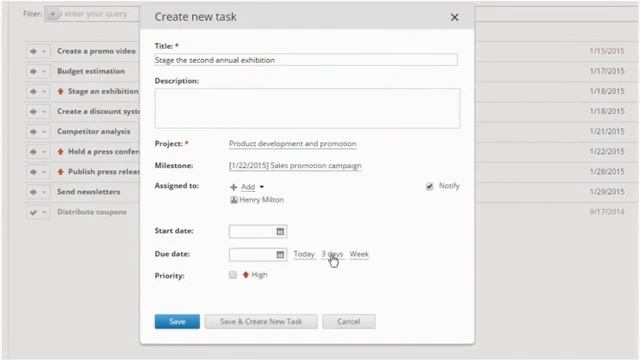This screenshot has width=640, height=360.
Task: Click high priority arrow on Publish press release
Action: [60, 171]
